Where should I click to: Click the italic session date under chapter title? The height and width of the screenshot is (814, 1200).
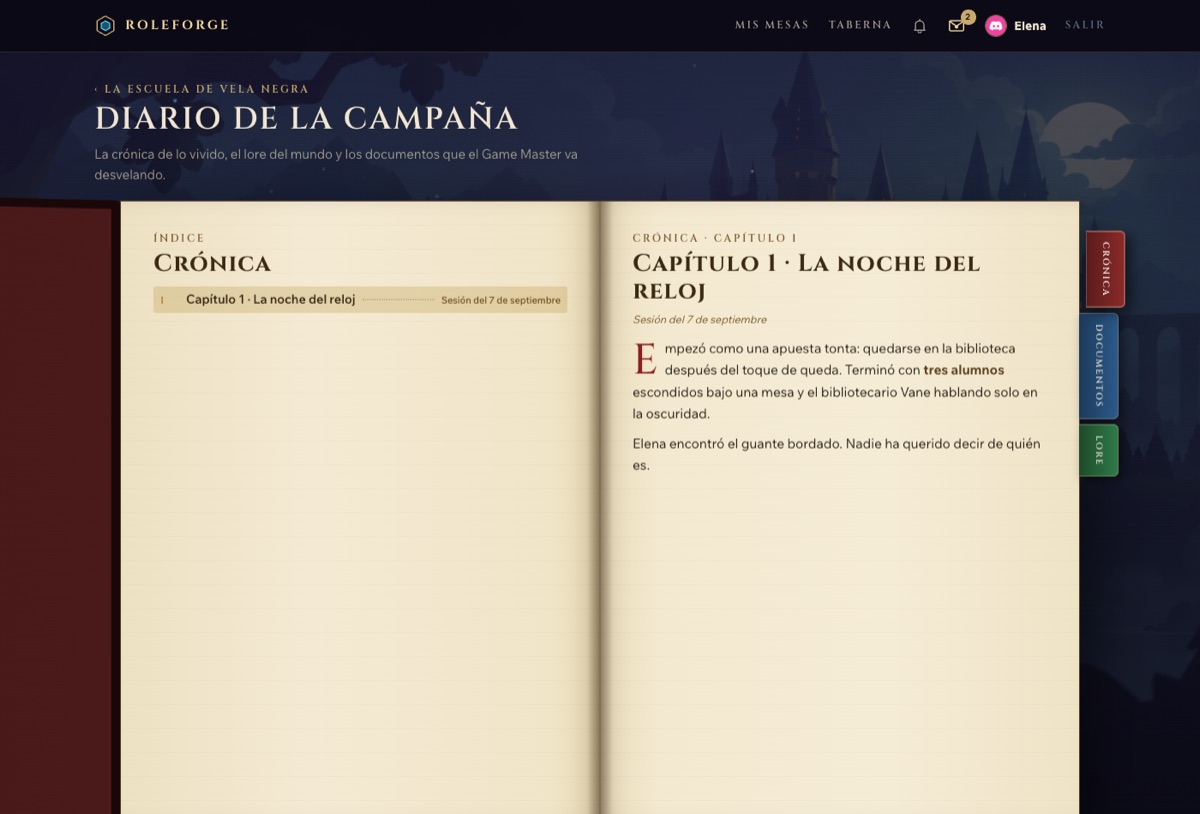[700, 320]
